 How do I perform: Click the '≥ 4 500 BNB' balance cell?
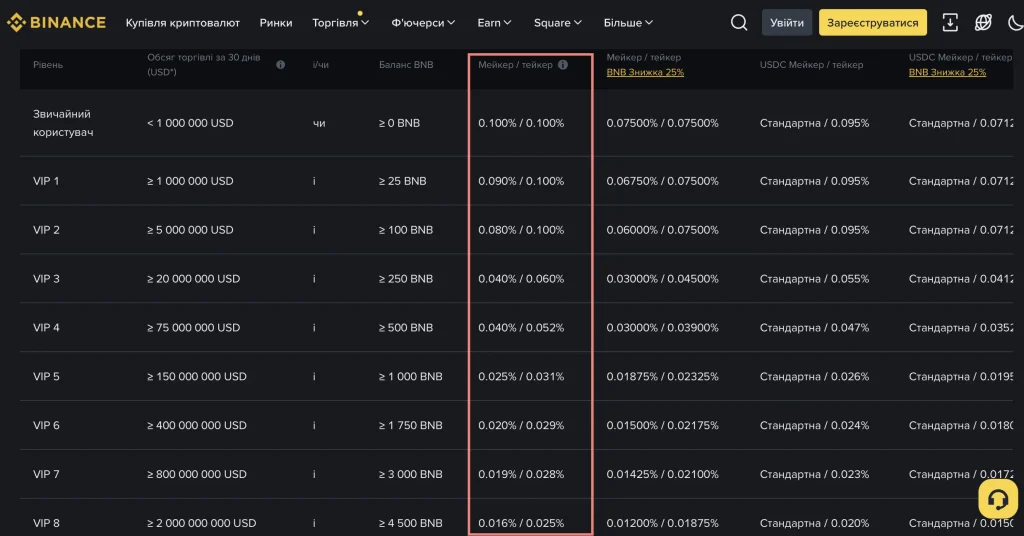point(411,523)
